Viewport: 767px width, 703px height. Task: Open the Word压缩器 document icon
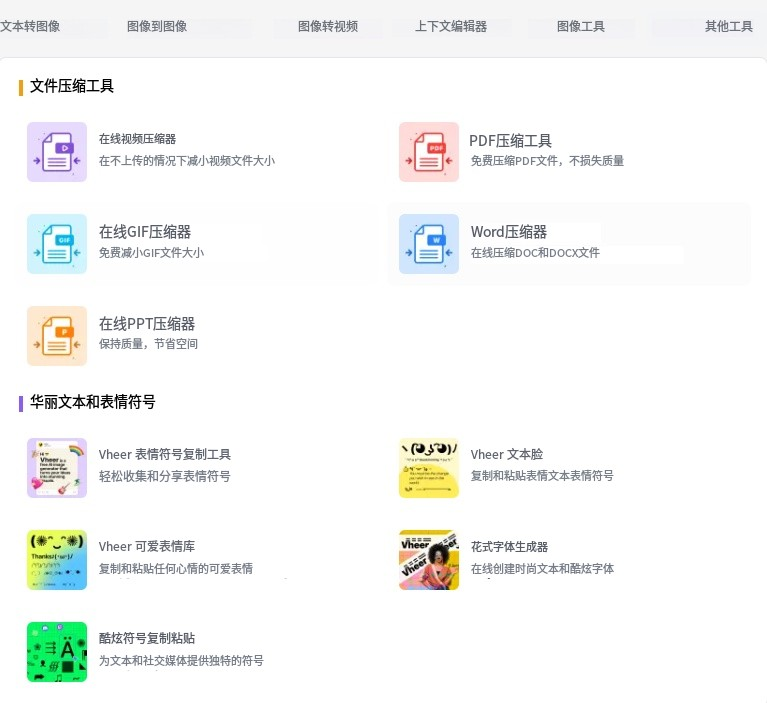(428, 244)
